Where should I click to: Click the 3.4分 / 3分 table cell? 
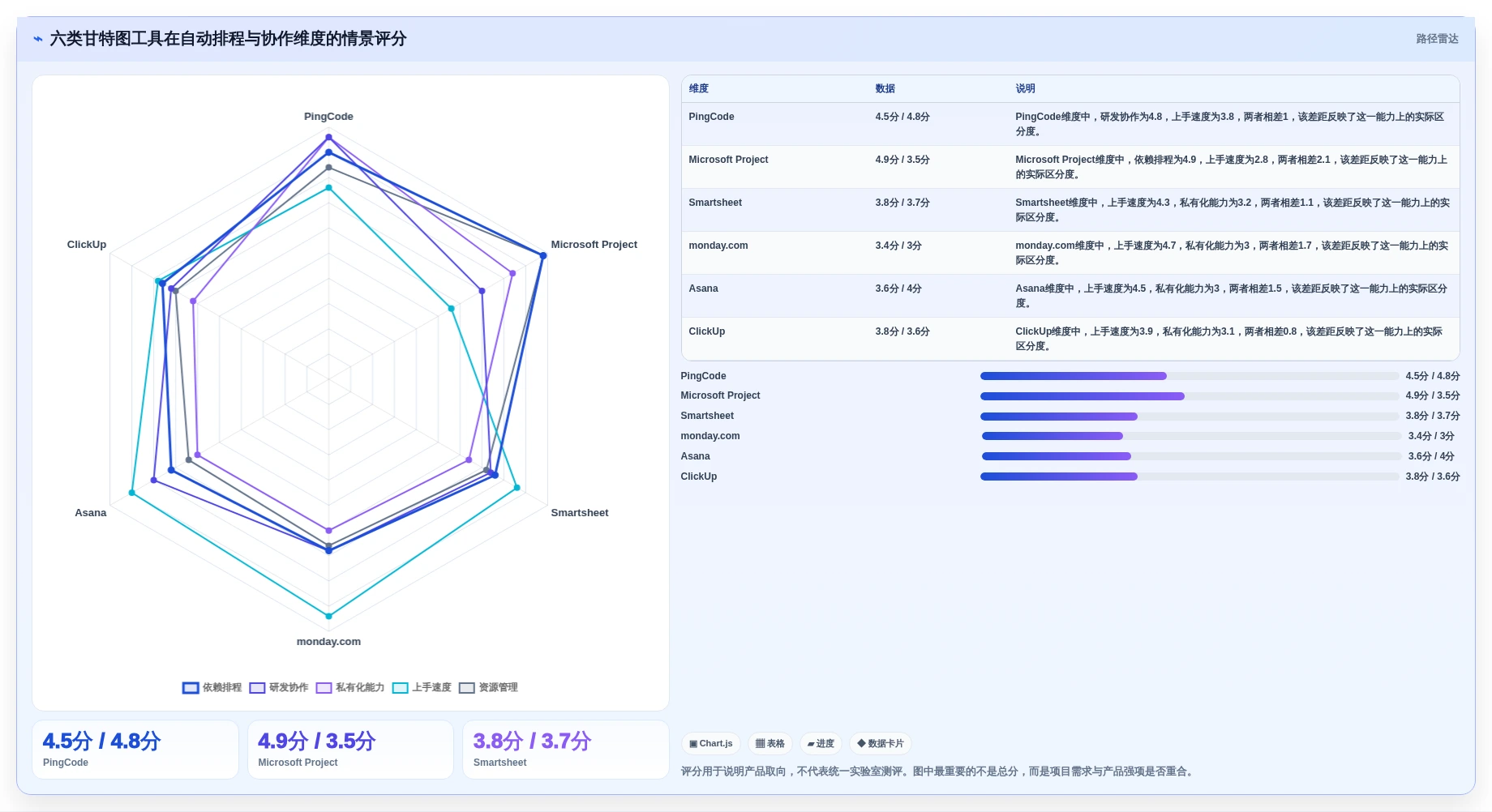pos(898,246)
